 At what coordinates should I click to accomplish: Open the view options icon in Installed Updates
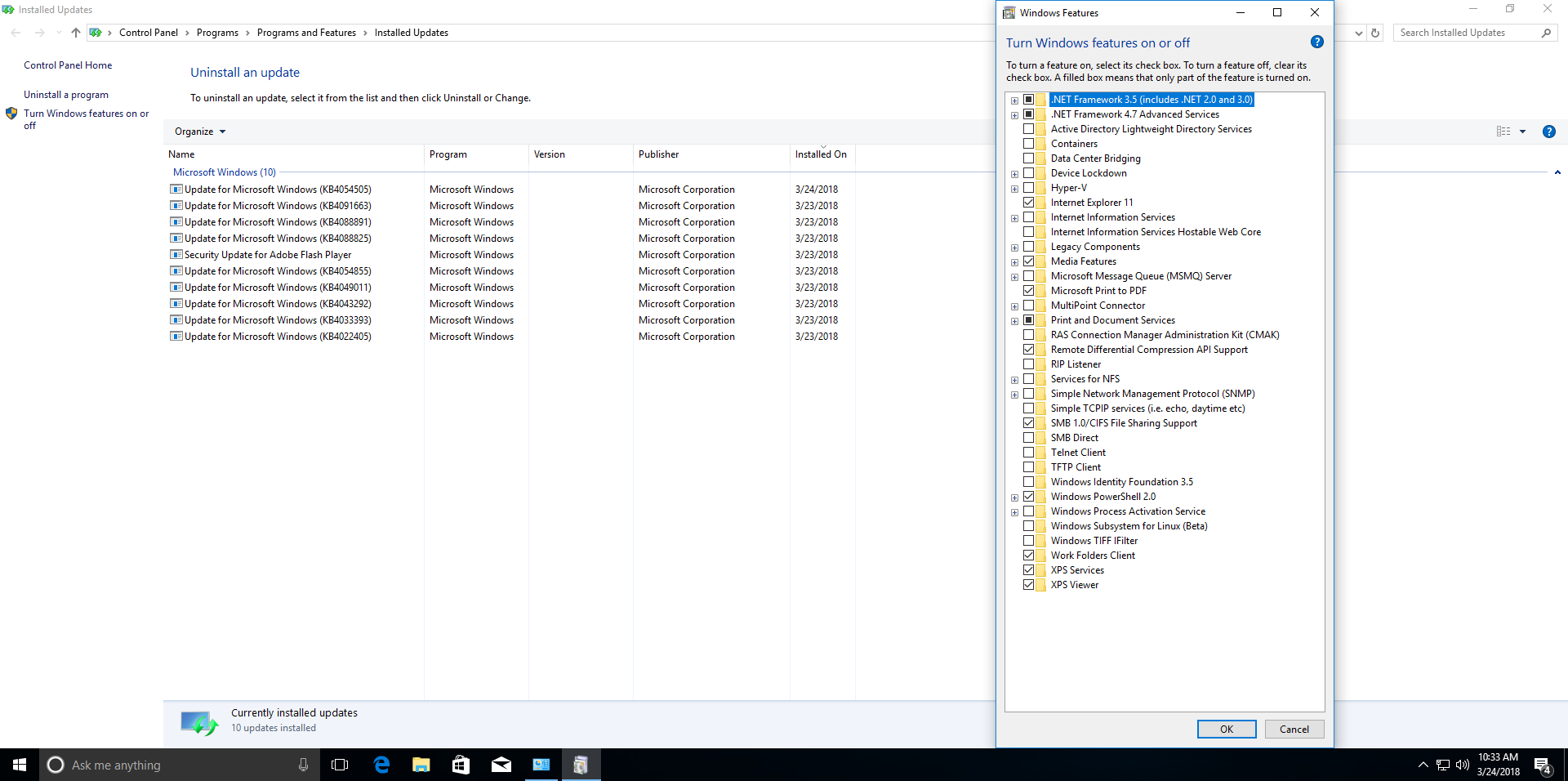coord(1503,132)
